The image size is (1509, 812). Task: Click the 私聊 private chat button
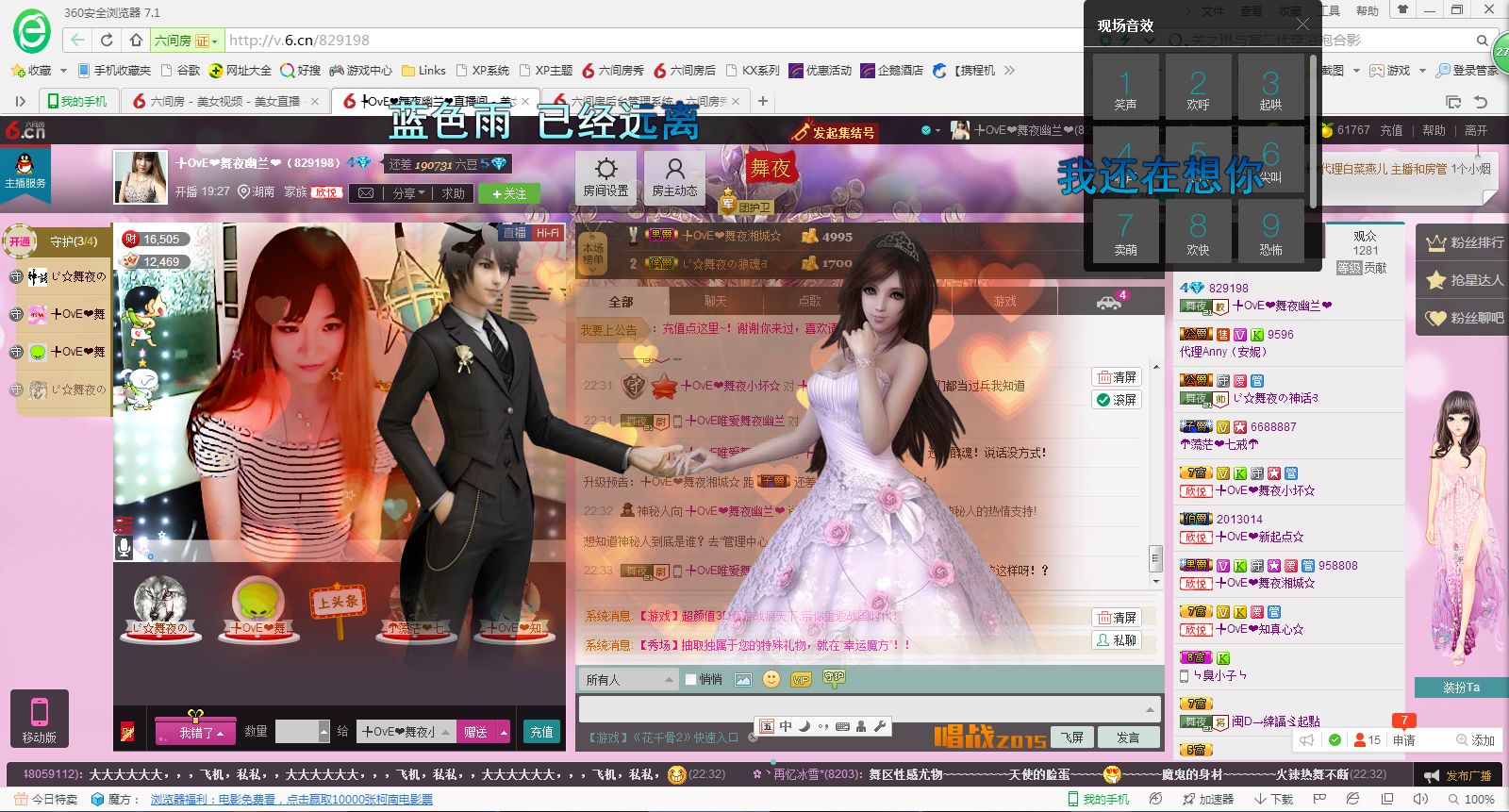click(x=1117, y=640)
